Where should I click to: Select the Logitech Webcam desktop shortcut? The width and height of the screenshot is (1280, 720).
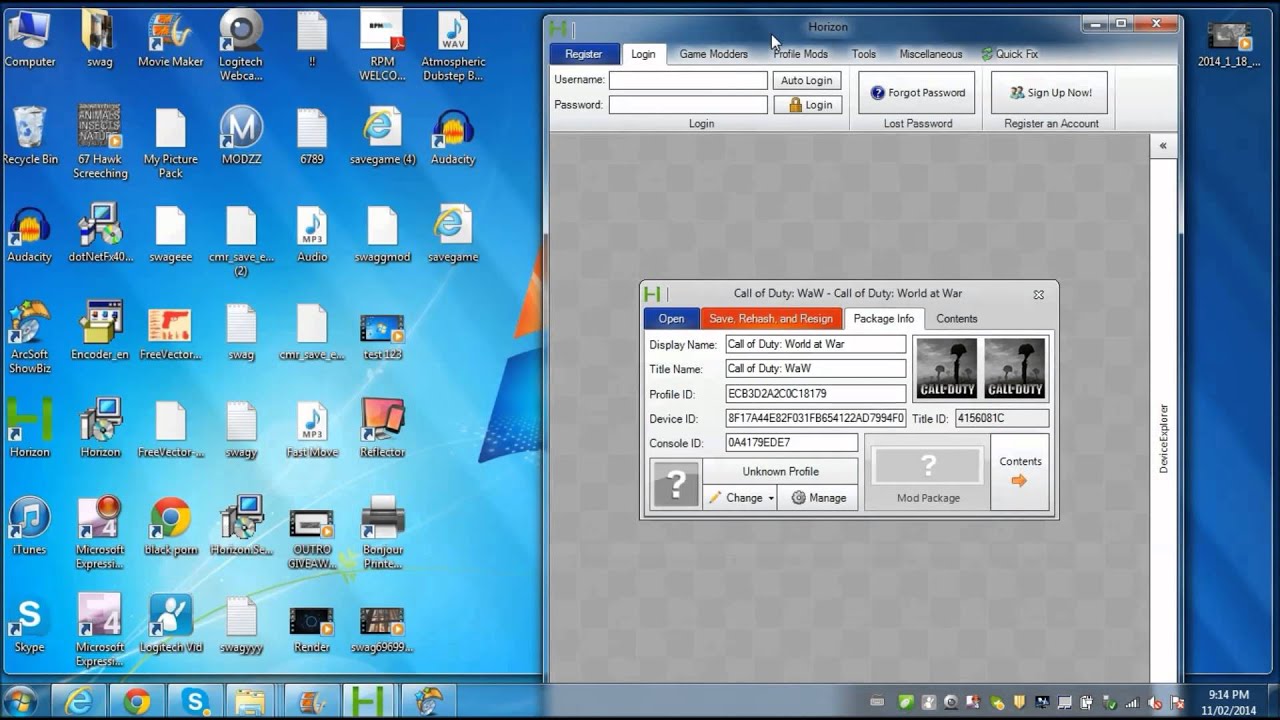click(x=241, y=45)
